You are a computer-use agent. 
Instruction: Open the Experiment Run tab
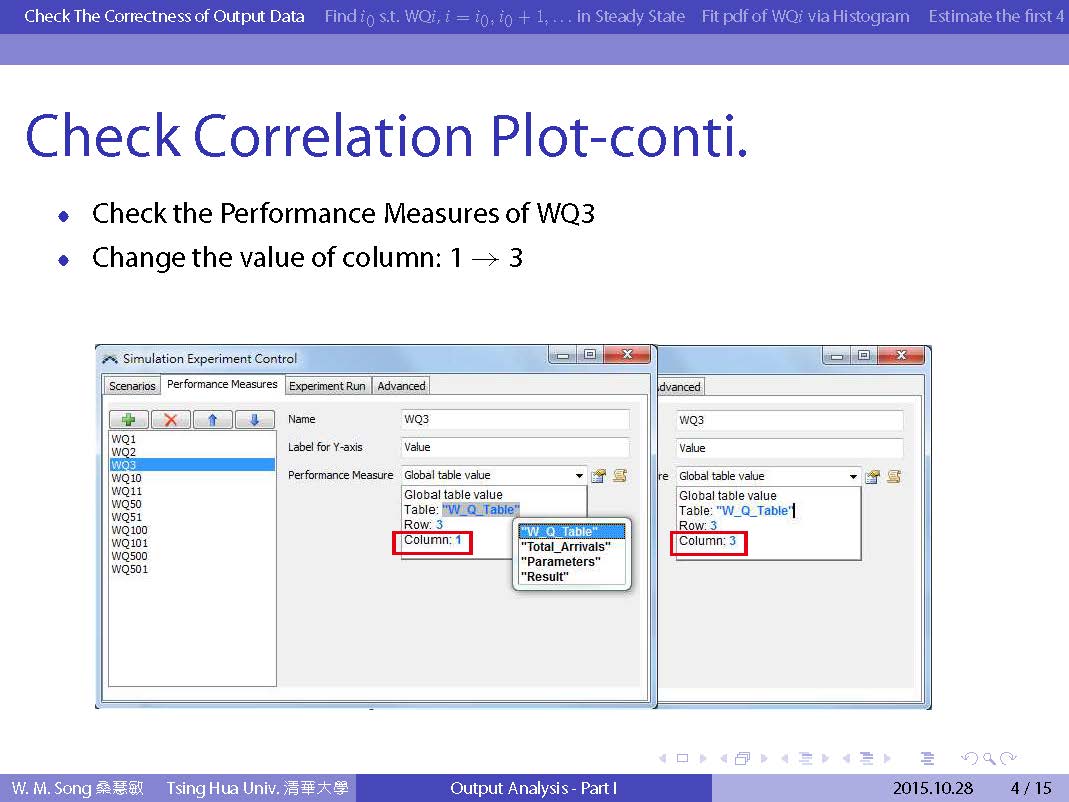(x=327, y=386)
